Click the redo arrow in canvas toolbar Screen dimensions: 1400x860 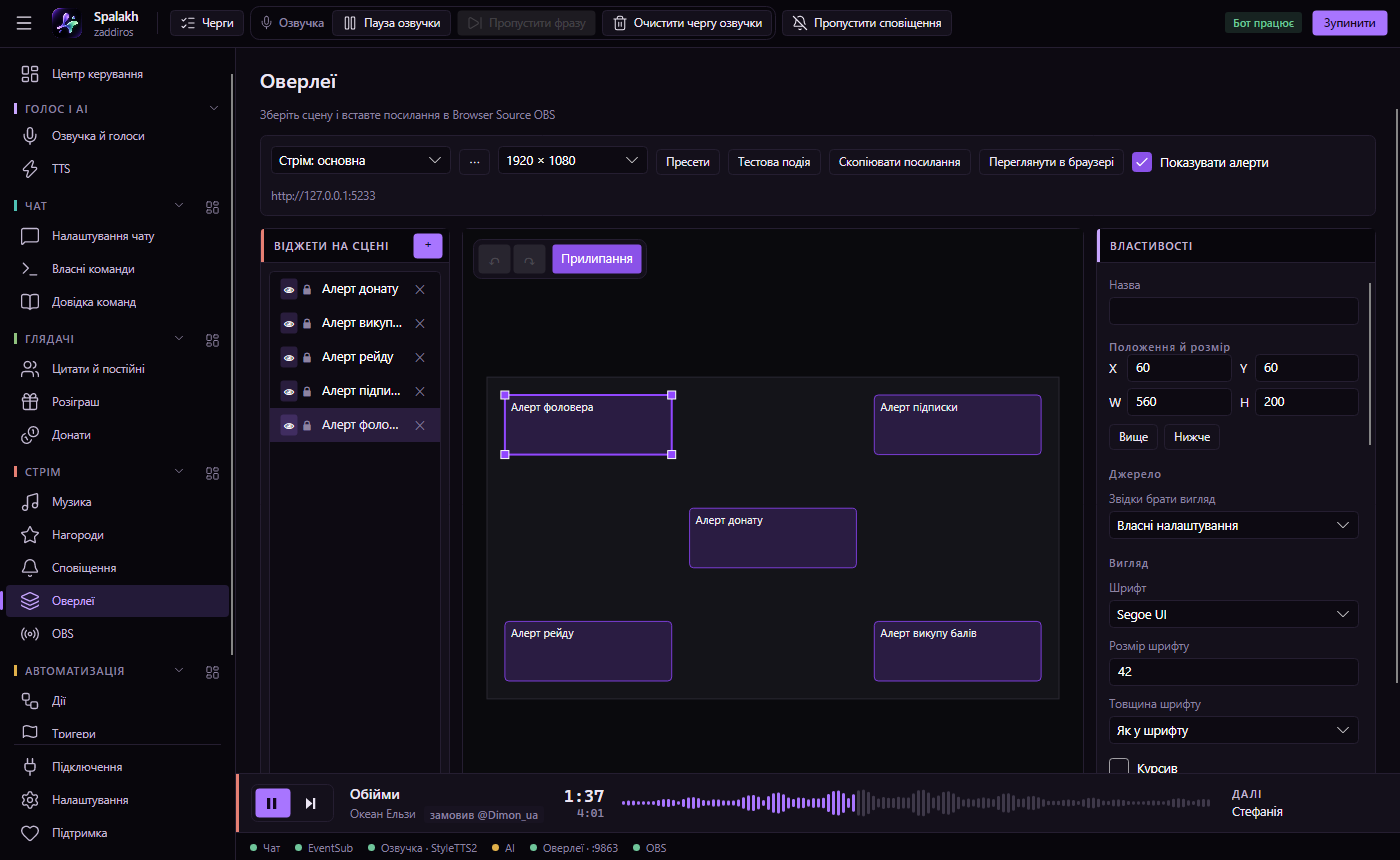[x=530, y=260]
